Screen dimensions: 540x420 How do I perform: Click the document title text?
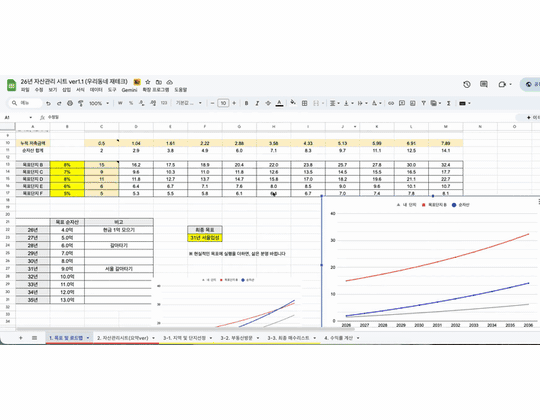74,82
